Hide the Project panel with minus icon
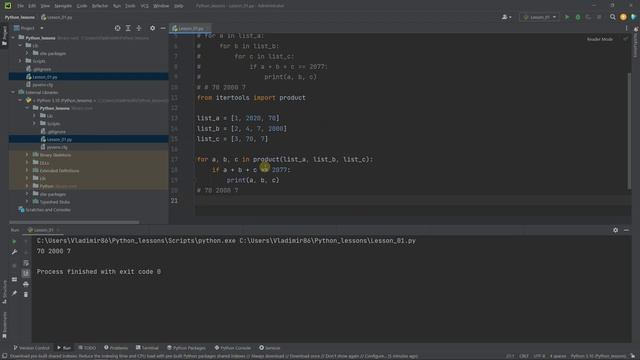 pyautogui.click(x=163, y=28)
